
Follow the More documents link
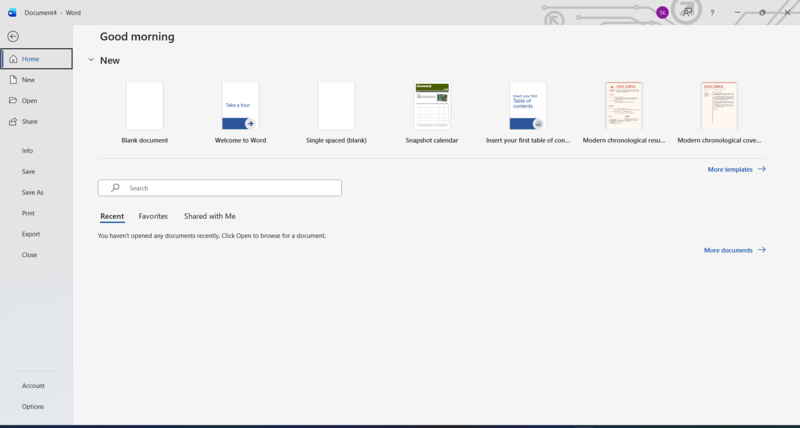734,250
